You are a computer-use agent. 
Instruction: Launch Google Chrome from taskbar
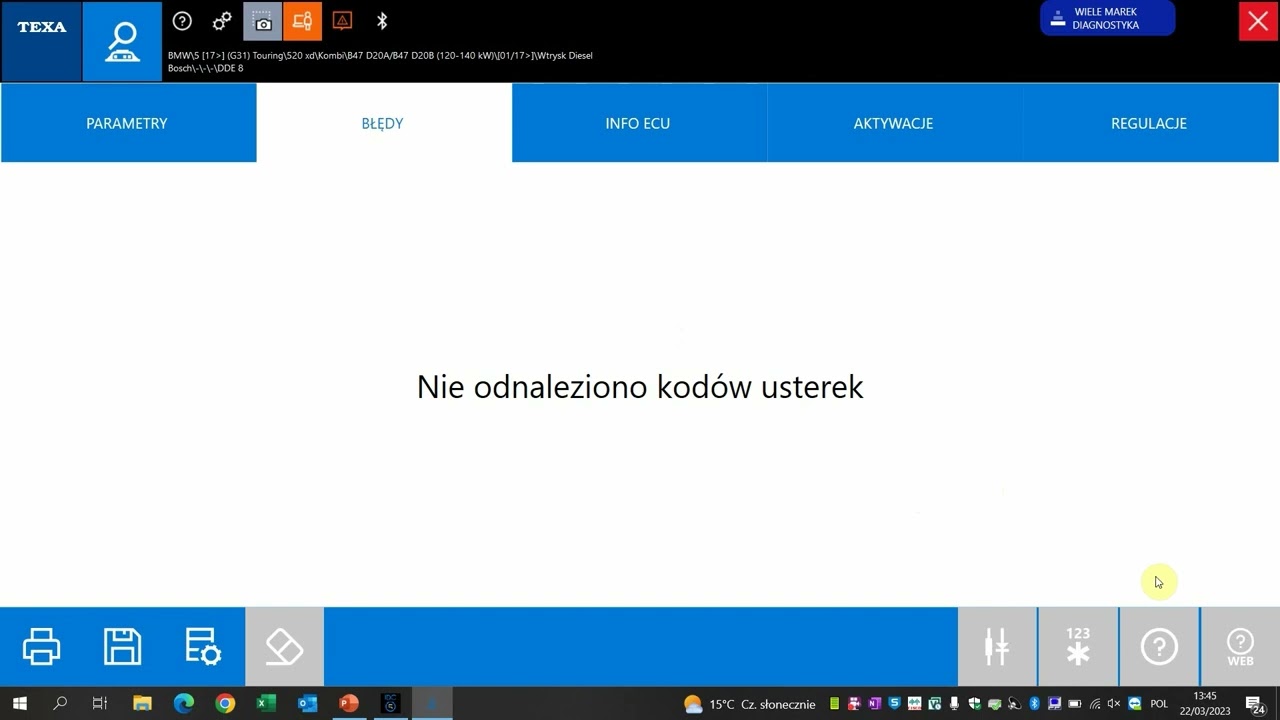click(225, 704)
